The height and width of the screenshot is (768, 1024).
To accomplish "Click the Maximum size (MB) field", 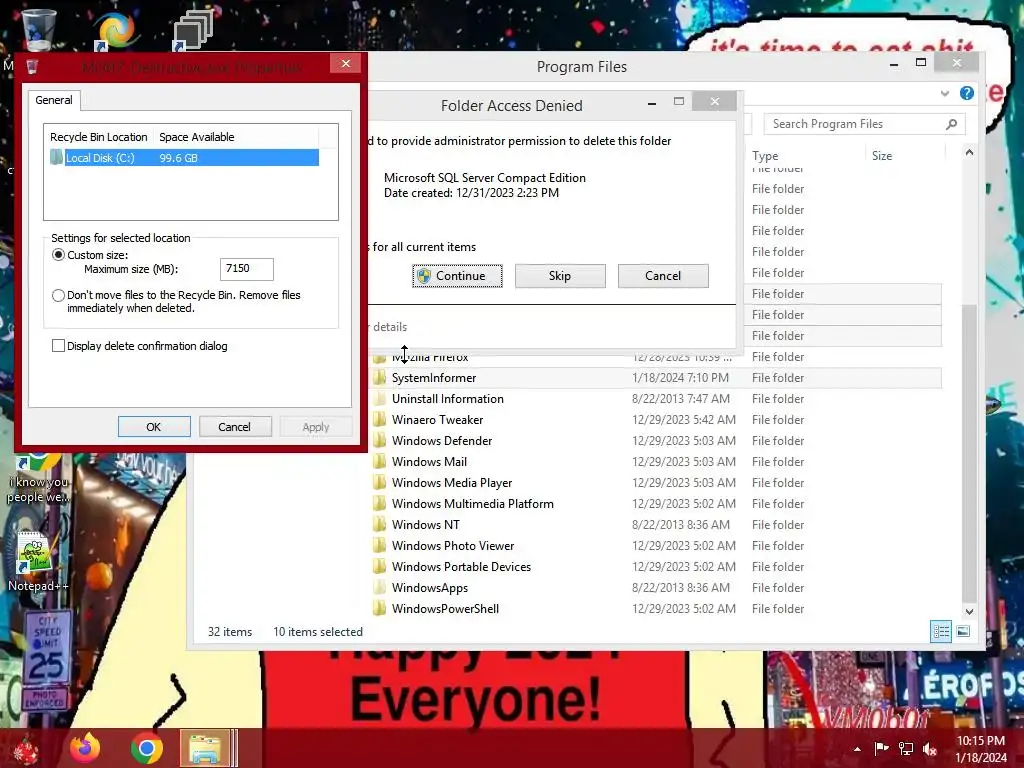I will [247, 268].
